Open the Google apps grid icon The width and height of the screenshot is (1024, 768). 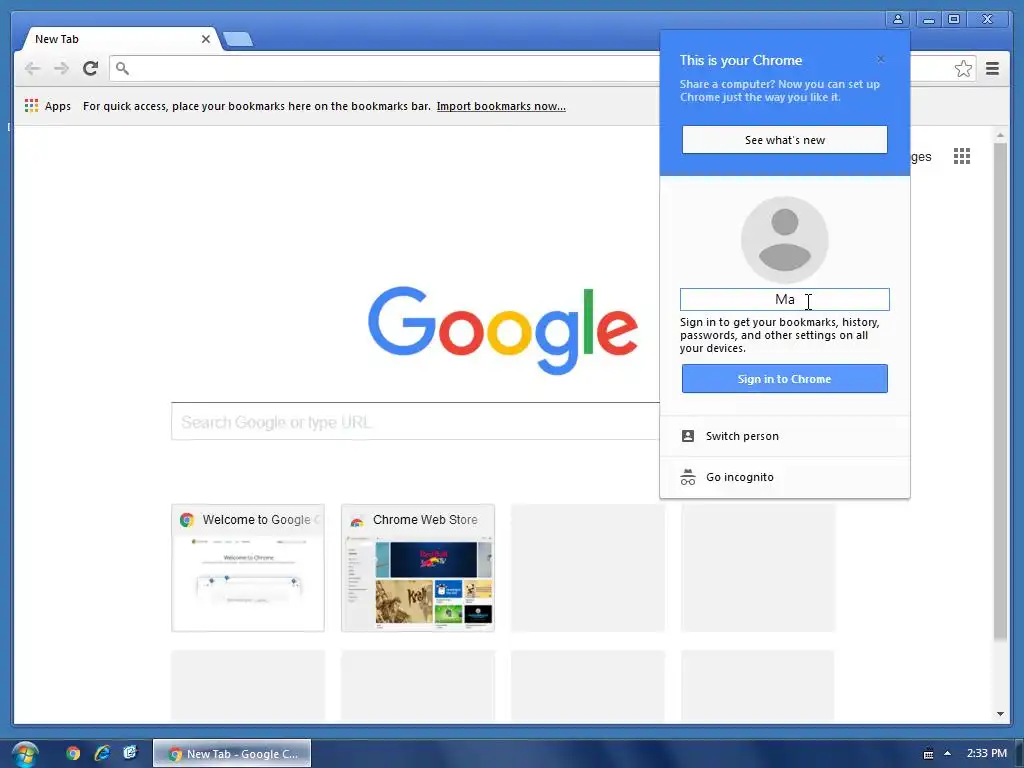coord(961,156)
